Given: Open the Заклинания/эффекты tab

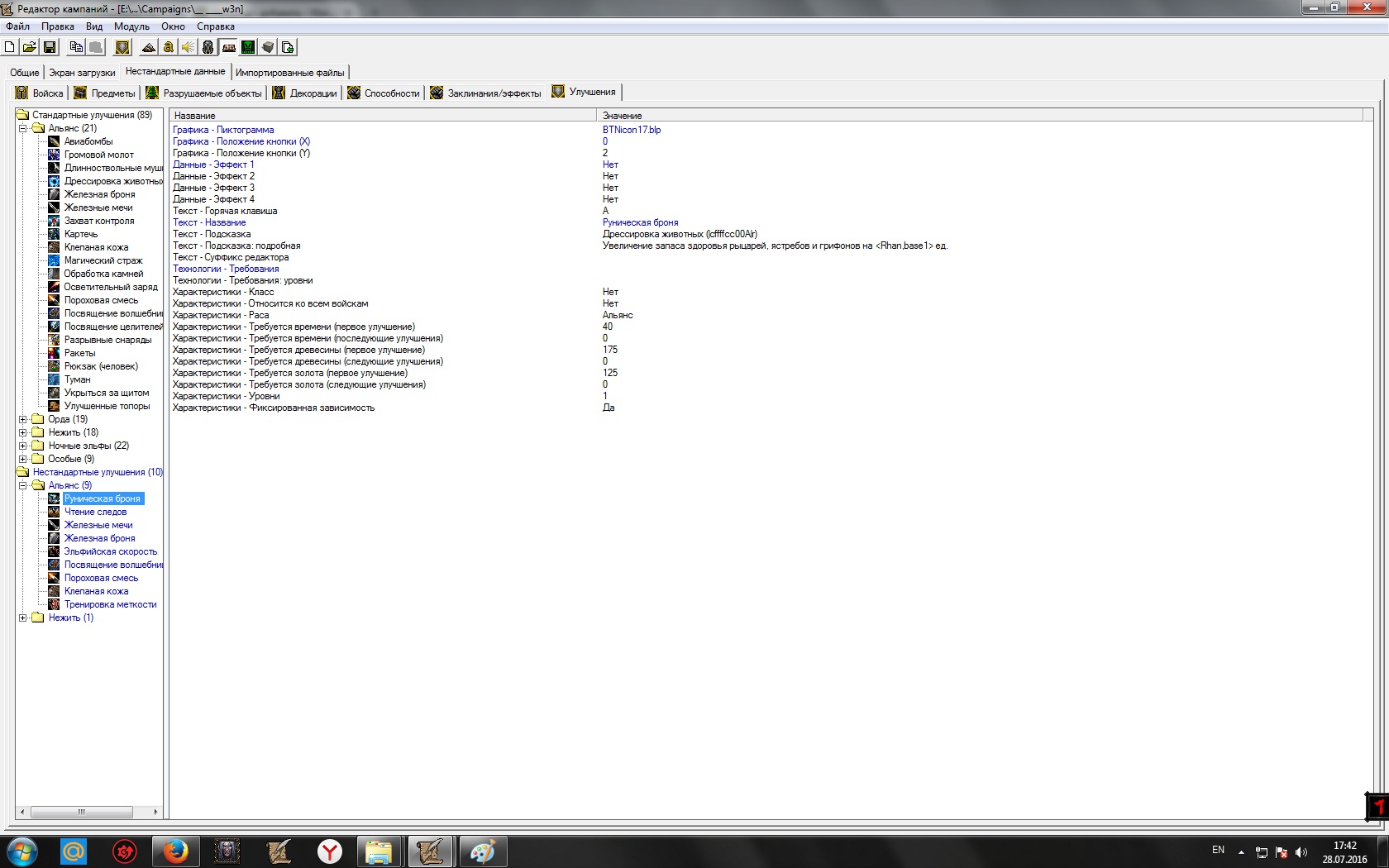Looking at the screenshot, I should tap(486, 93).
